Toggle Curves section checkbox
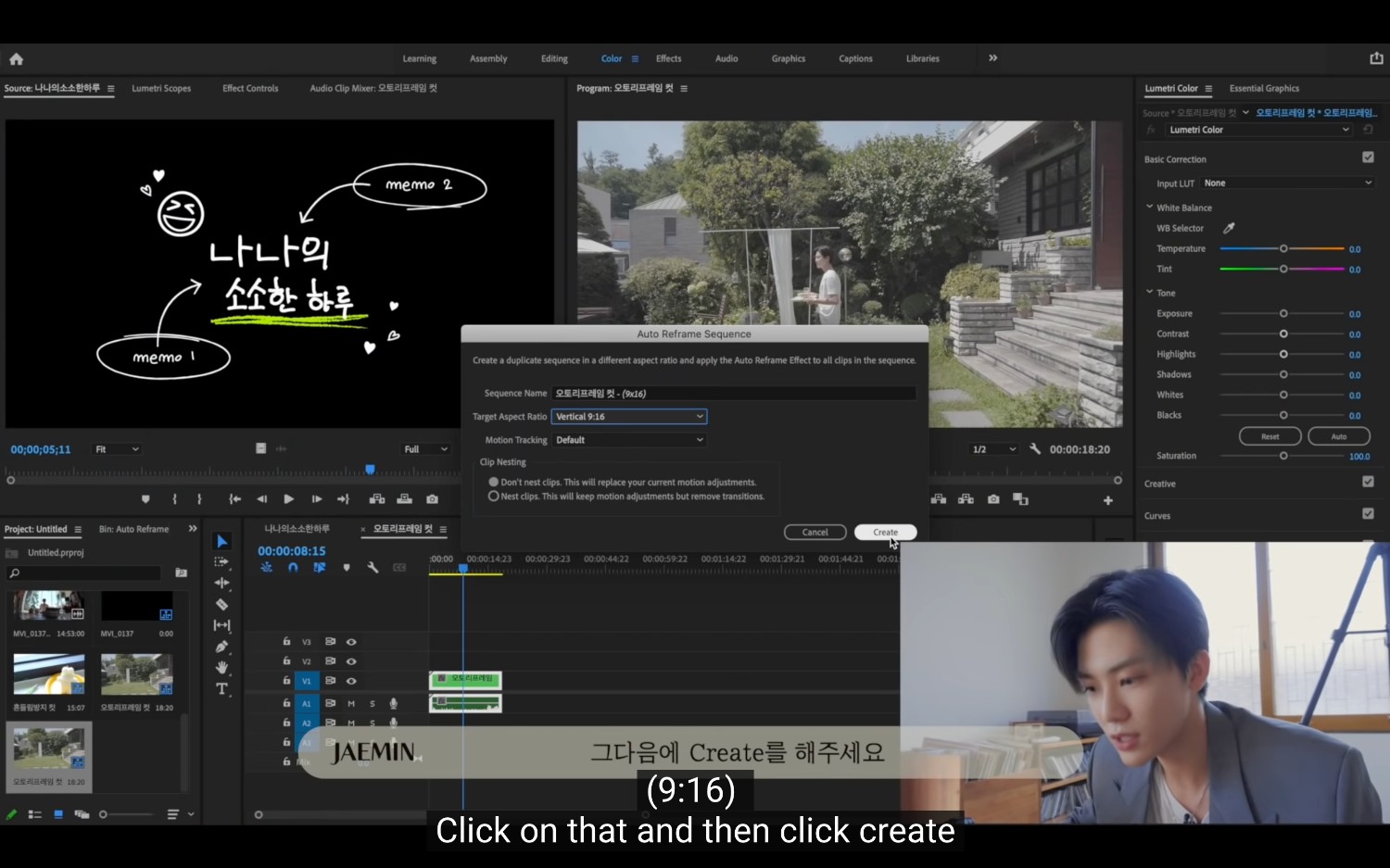 tap(1368, 513)
